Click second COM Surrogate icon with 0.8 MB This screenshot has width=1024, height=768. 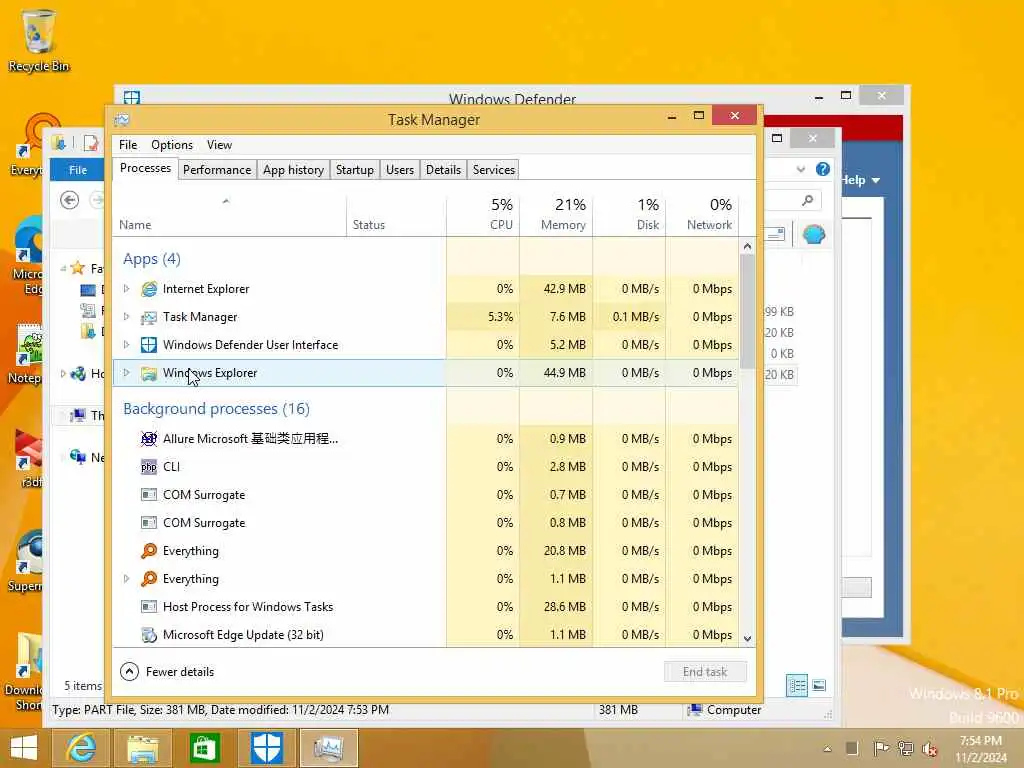click(149, 523)
